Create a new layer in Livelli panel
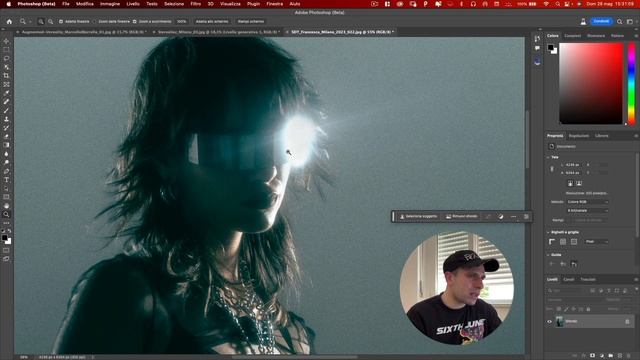Screen dimensions: 640x360 pyautogui.click(x=620, y=356)
